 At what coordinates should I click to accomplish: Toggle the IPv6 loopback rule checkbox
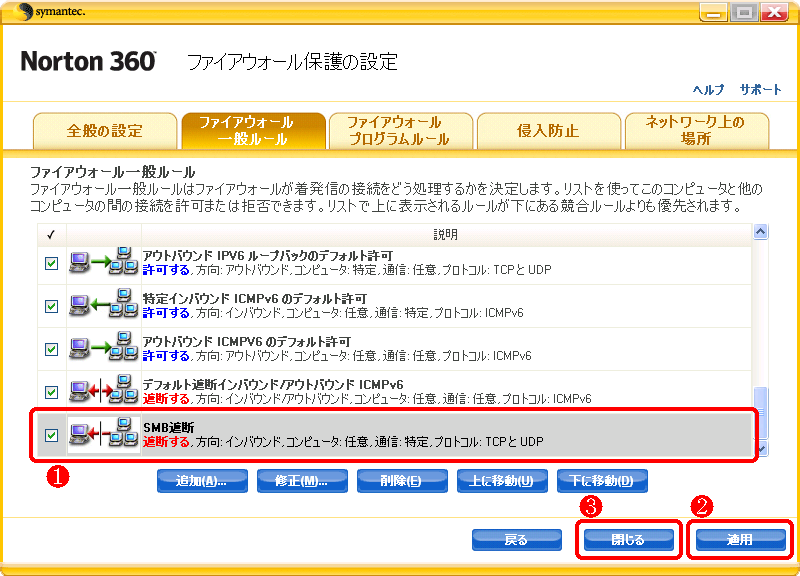(51, 264)
